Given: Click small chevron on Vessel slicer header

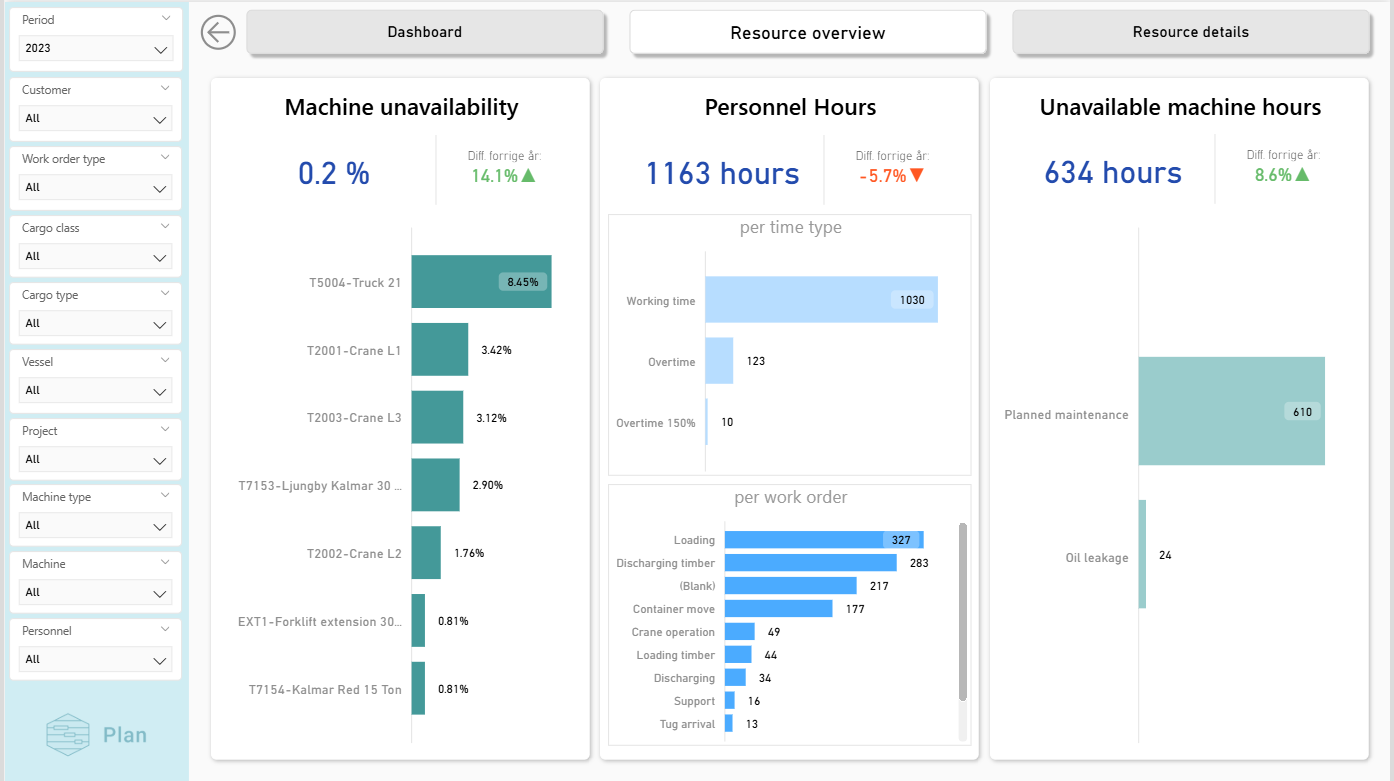Looking at the screenshot, I should pyautogui.click(x=166, y=361).
